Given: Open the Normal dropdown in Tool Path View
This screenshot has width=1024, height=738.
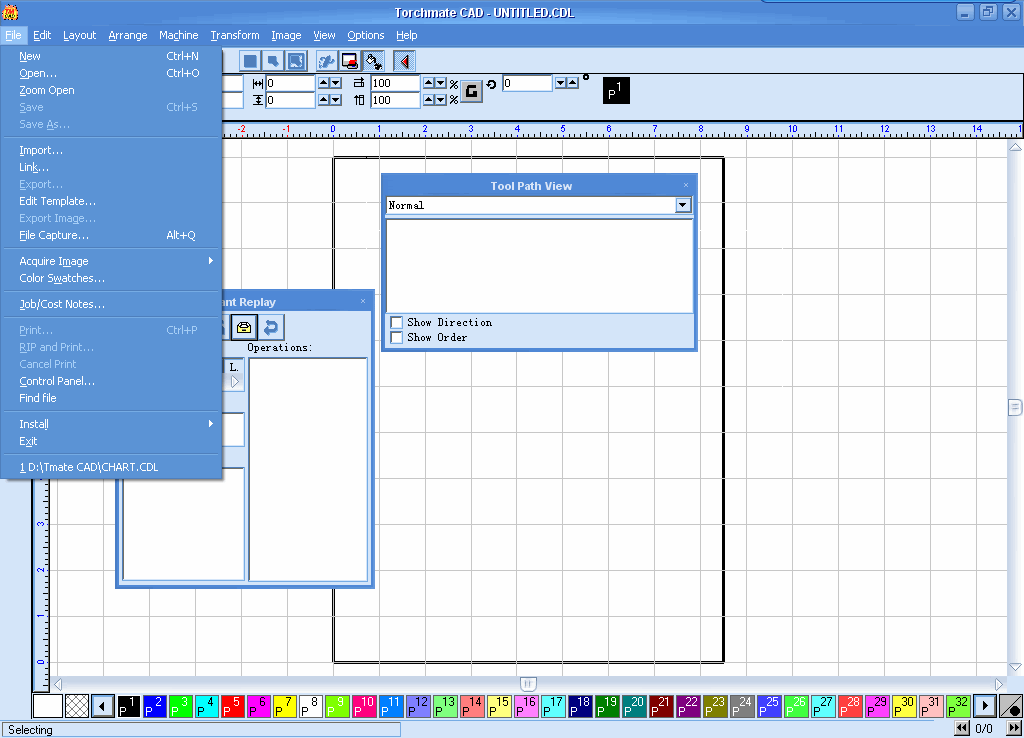Looking at the screenshot, I should 682,205.
